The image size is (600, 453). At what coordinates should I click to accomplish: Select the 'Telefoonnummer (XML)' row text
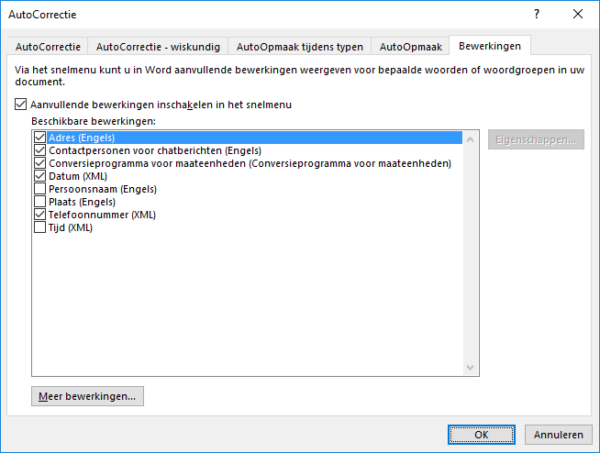point(102,215)
